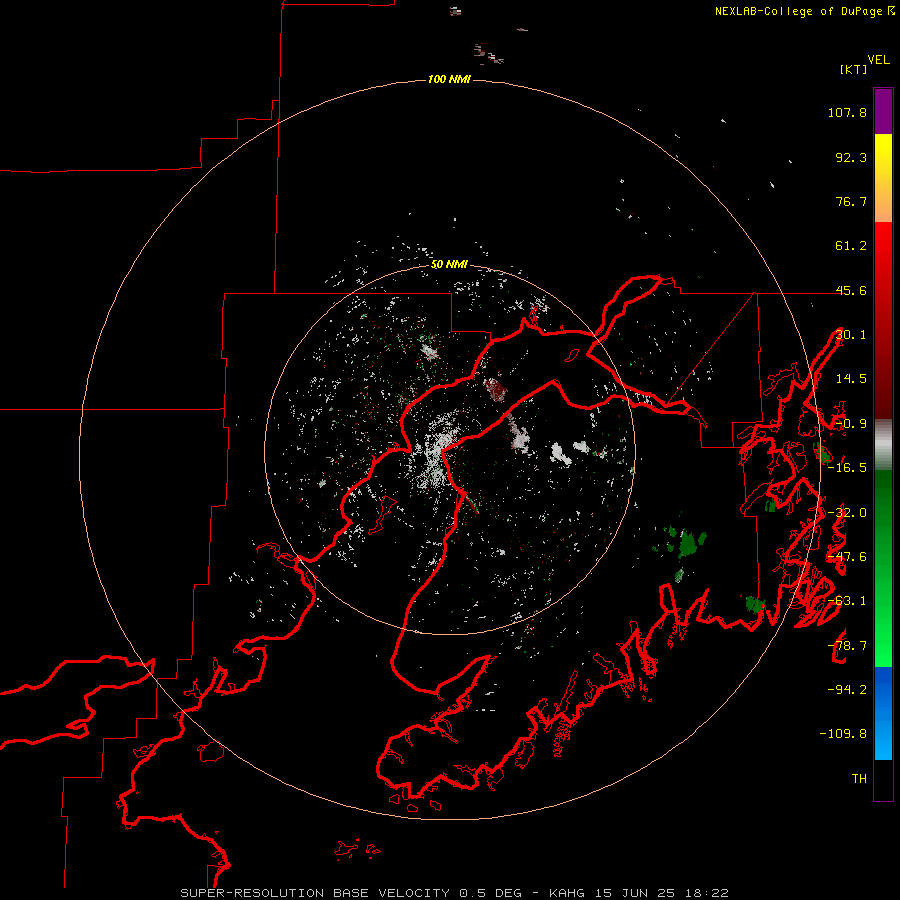Click the 61.2 legend value
The width and height of the screenshot is (900, 900).
click(x=851, y=246)
